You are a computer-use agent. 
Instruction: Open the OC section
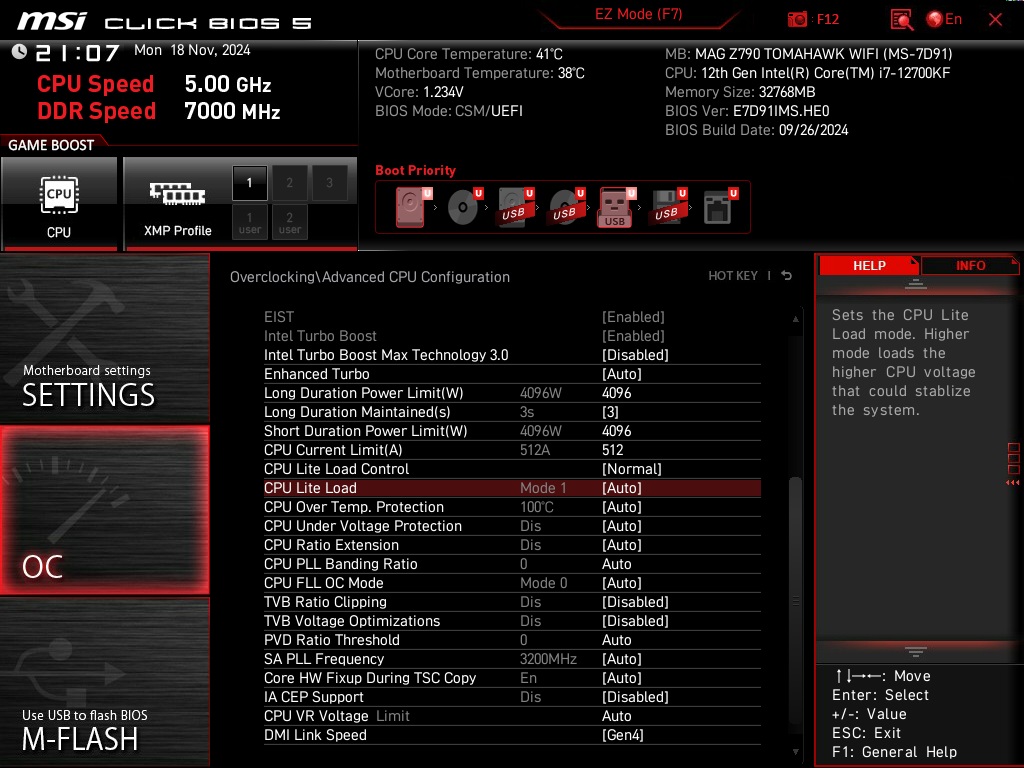click(x=104, y=510)
